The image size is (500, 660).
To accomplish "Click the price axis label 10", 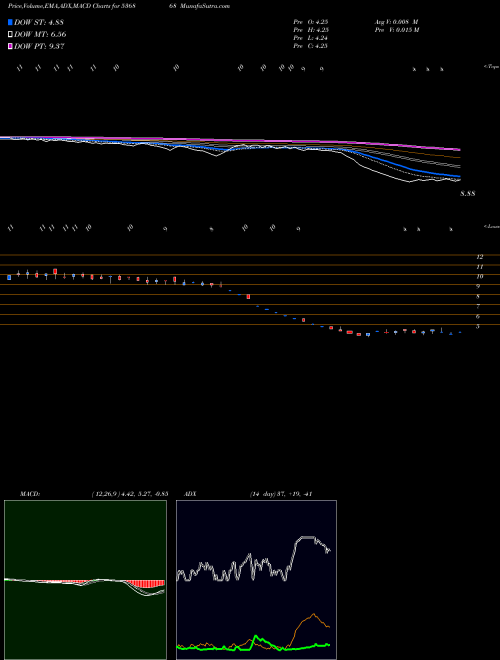I will pos(479,277).
